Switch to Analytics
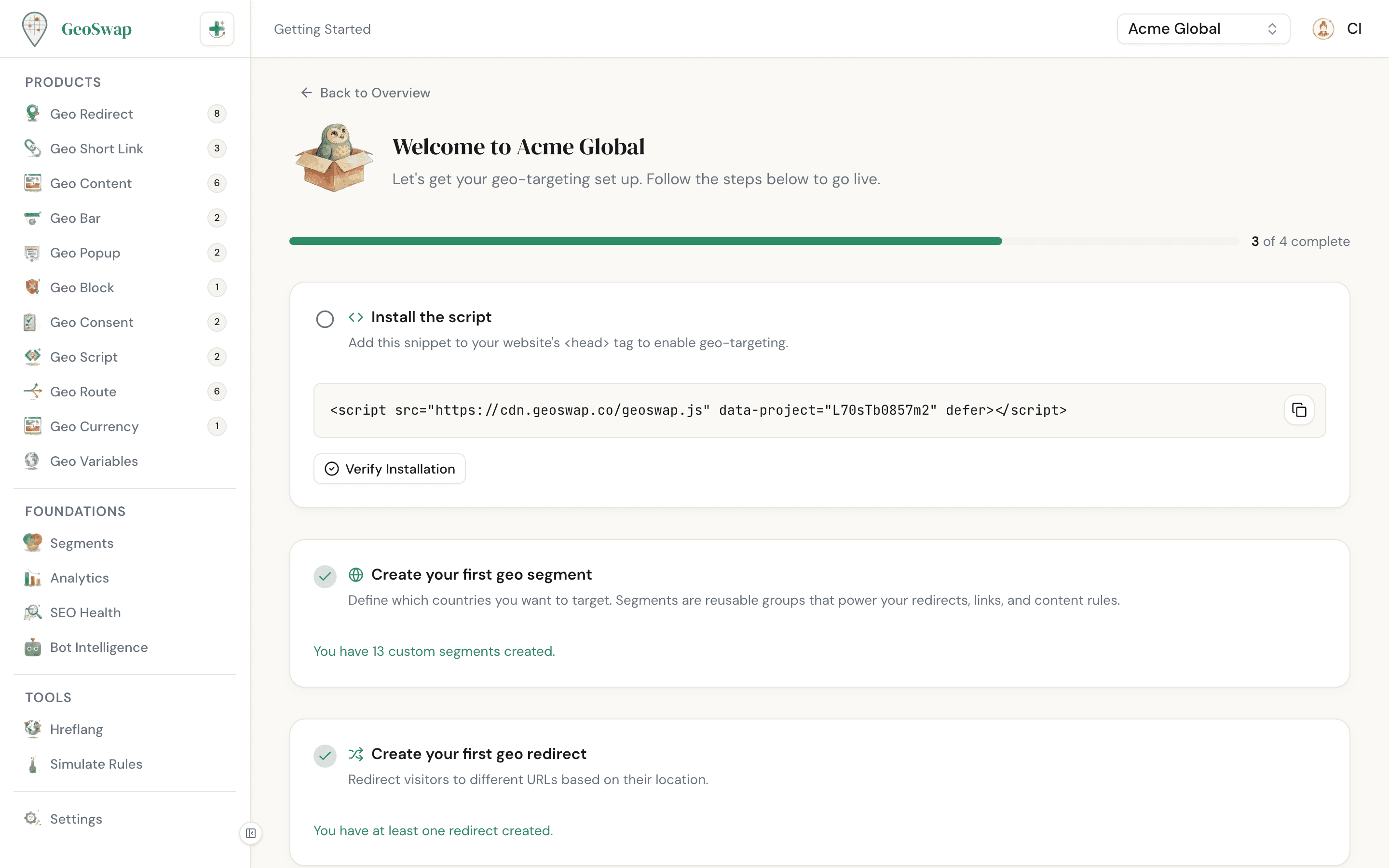The height and width of the screenshot is (868, 1389). point(79,578)
